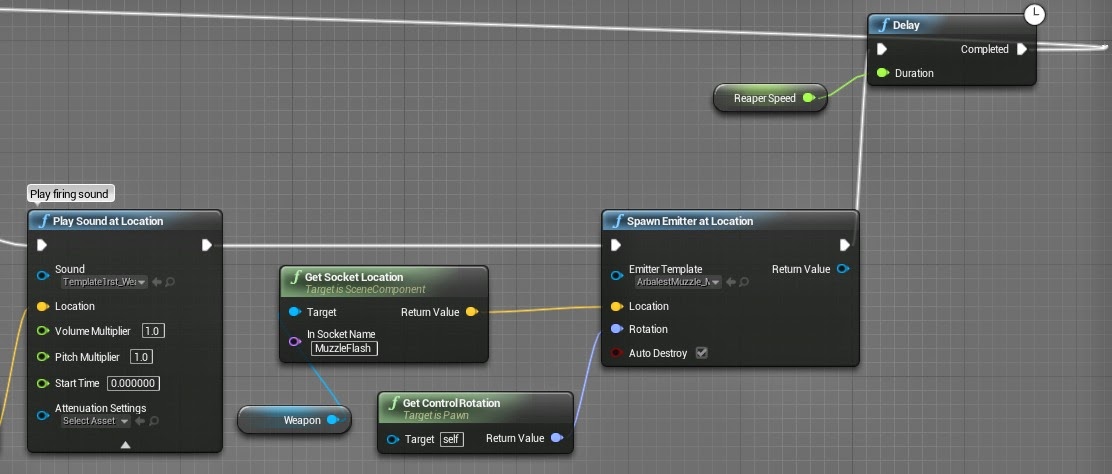Screen dimensions: 1112x474
Task: Click the self field on Get Control Rotation
Action: pyautogui.click(x=452, y=439)
